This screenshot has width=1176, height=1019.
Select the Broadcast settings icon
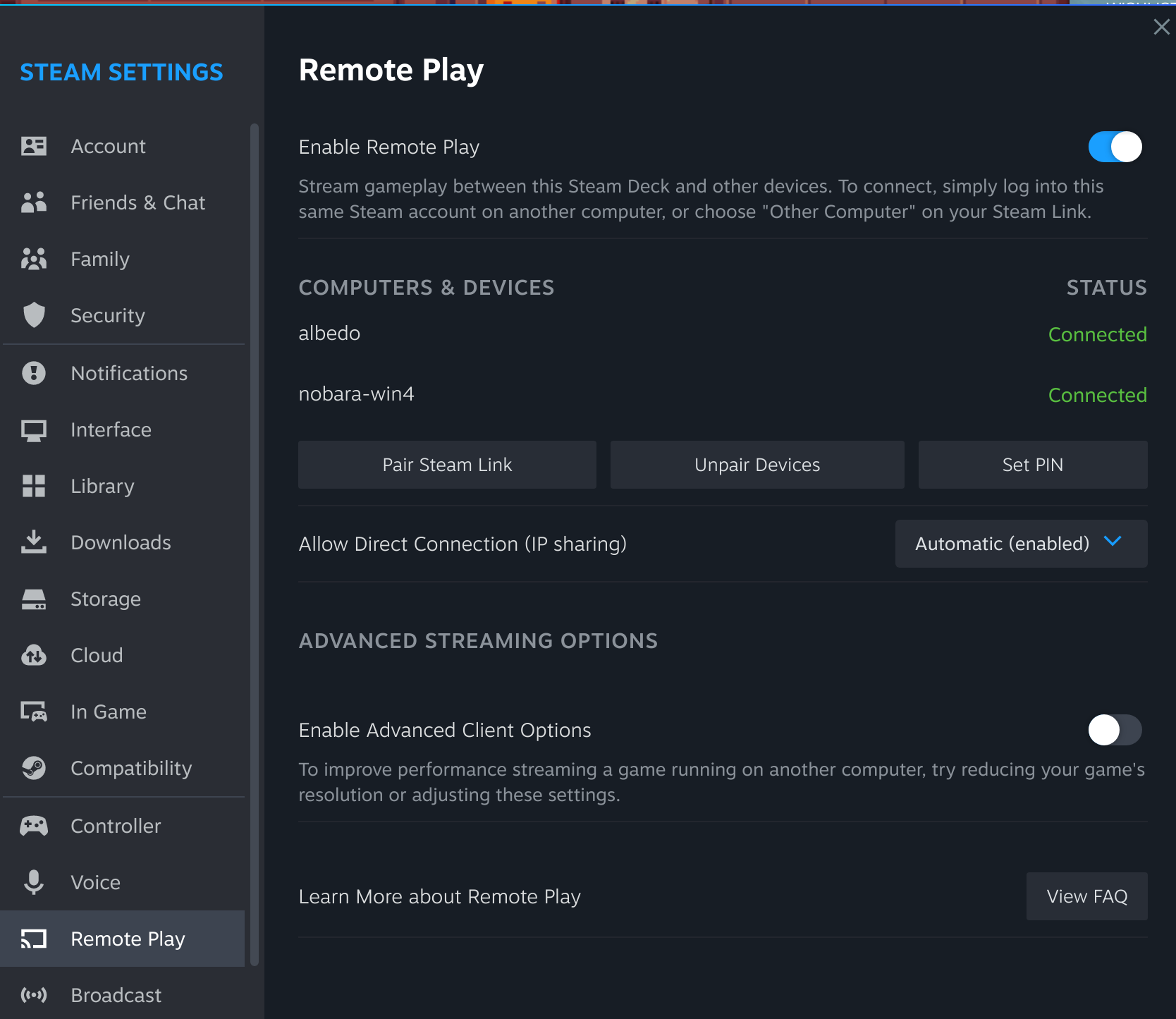coord(33,995)
